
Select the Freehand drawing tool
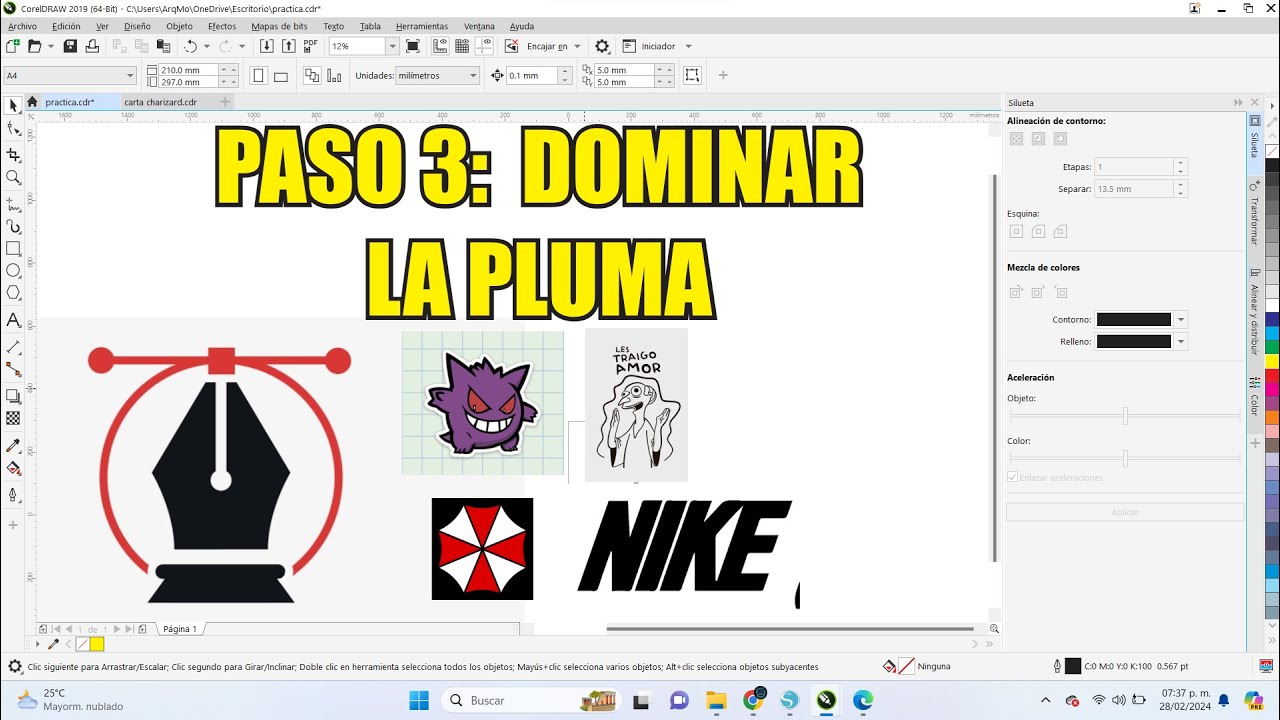coord(13,203)
